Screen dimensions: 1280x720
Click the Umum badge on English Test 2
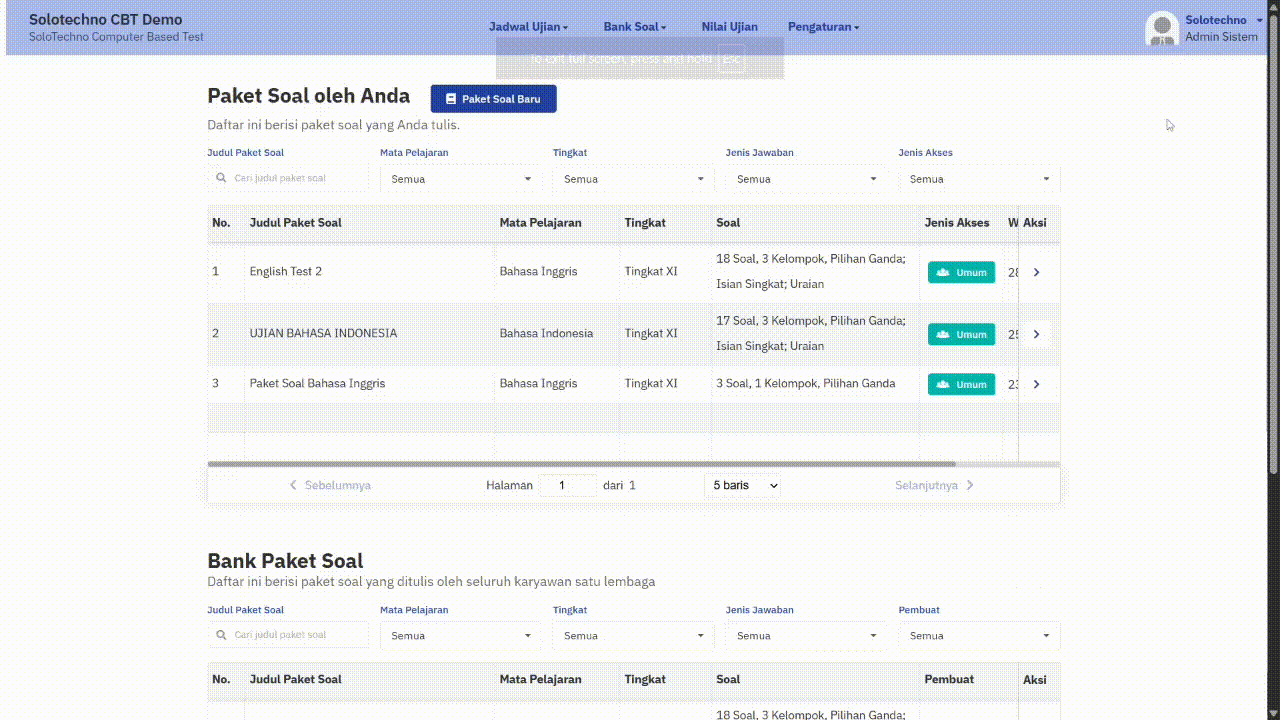click(961, 272)
